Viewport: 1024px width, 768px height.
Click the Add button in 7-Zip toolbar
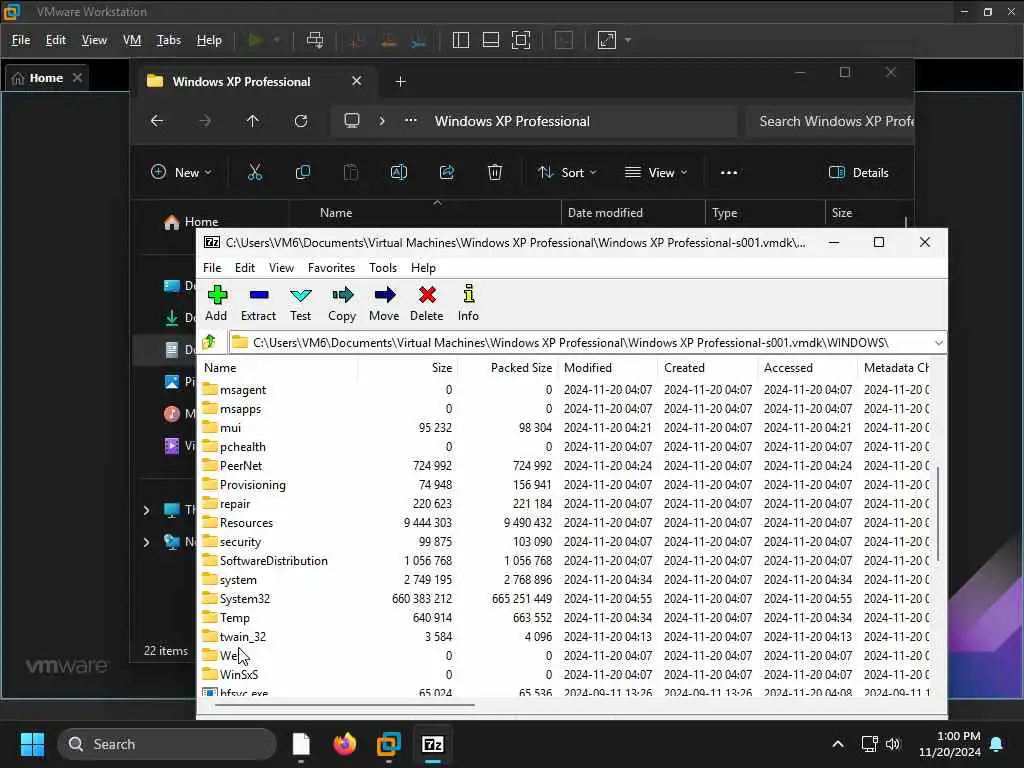coord(216,304)
